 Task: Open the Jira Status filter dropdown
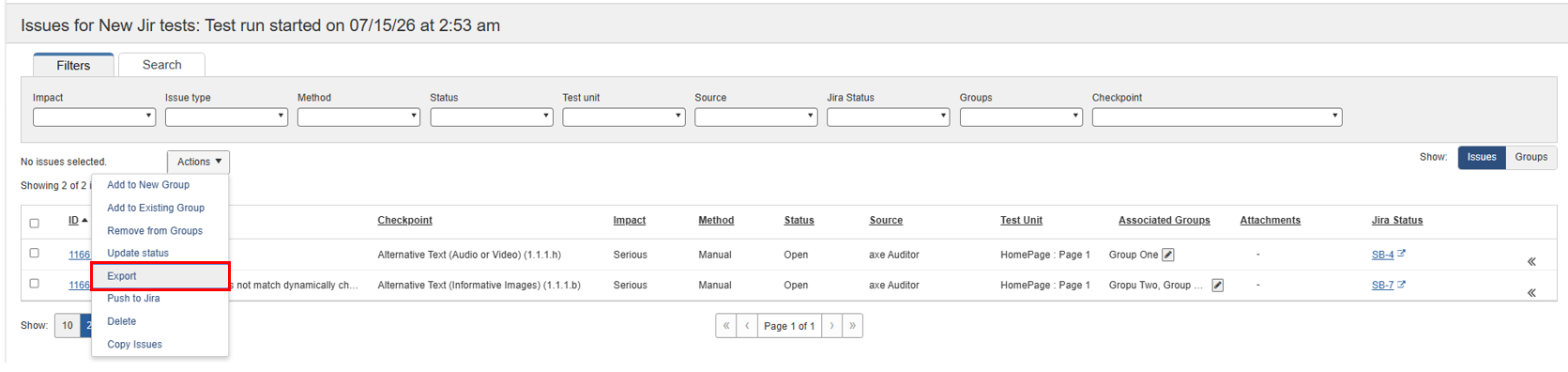888,116
